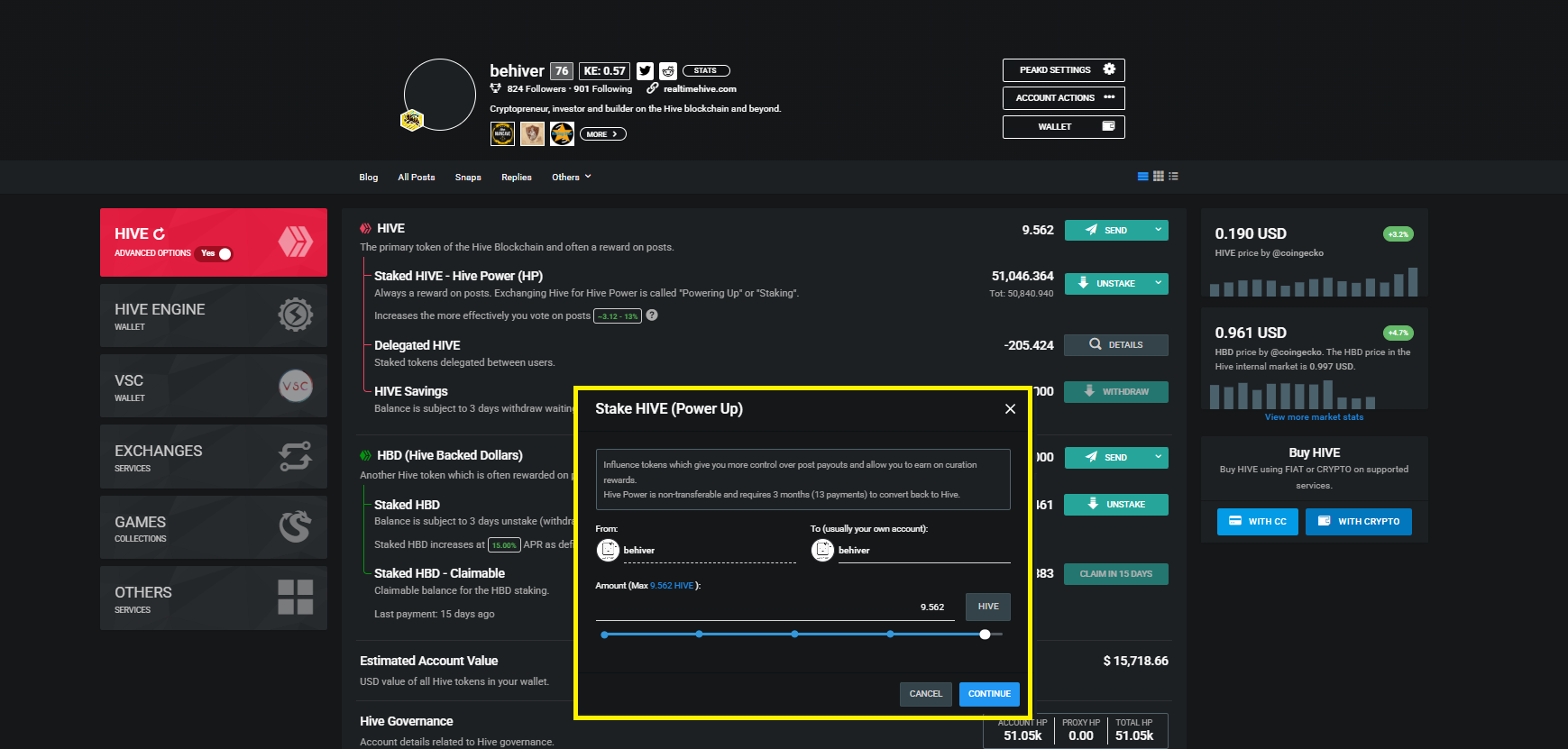
Task: Set the stake slider to its midpoint stop
Action: (x=794, y=635)
